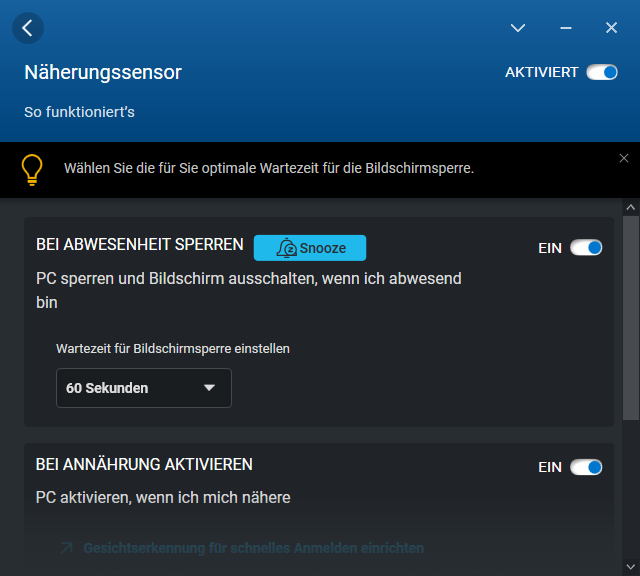
Task: Click the BEI ABWESENHEIT SPERREN title
Action: (140, 245)
